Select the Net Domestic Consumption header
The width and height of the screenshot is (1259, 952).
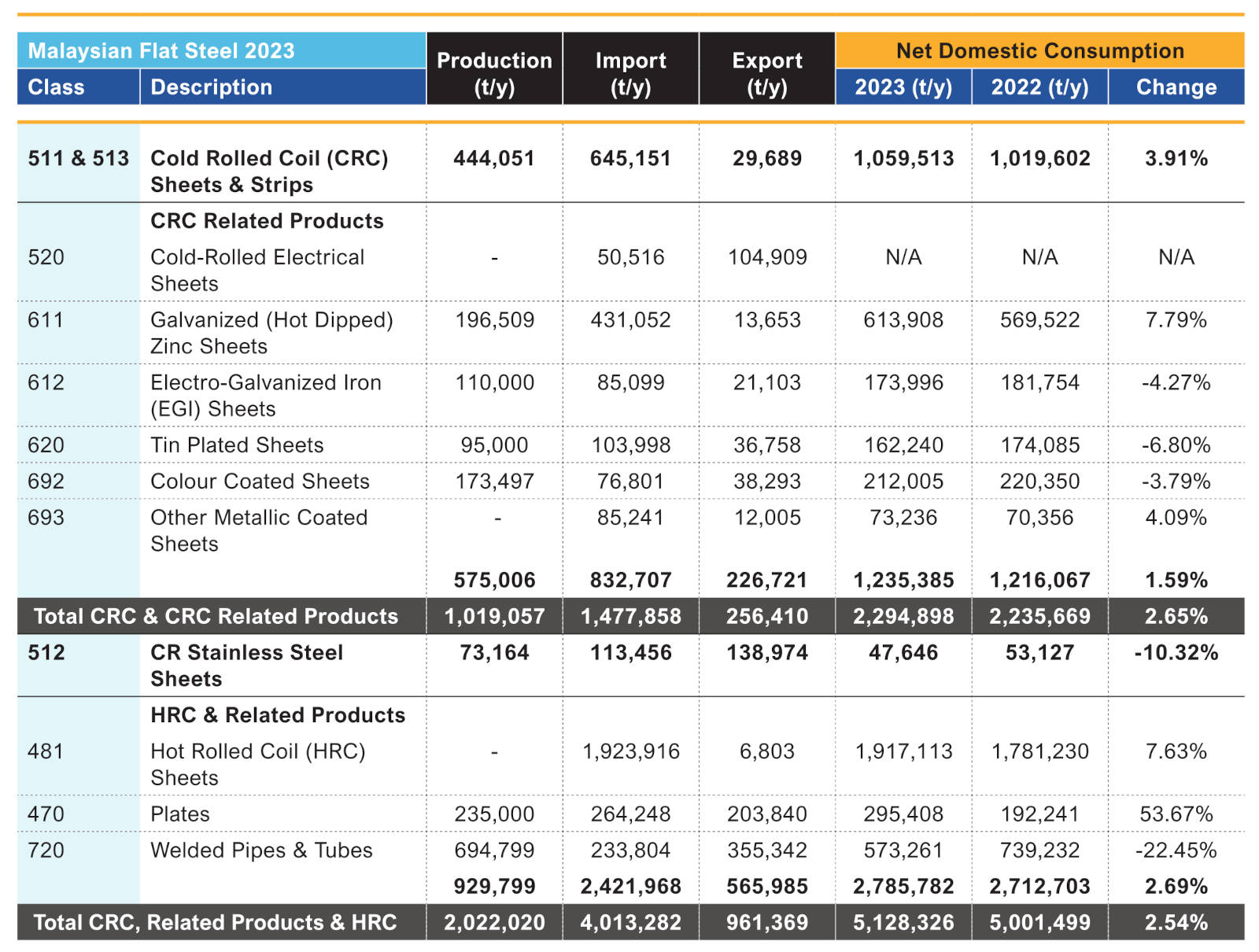(1039, 51)
